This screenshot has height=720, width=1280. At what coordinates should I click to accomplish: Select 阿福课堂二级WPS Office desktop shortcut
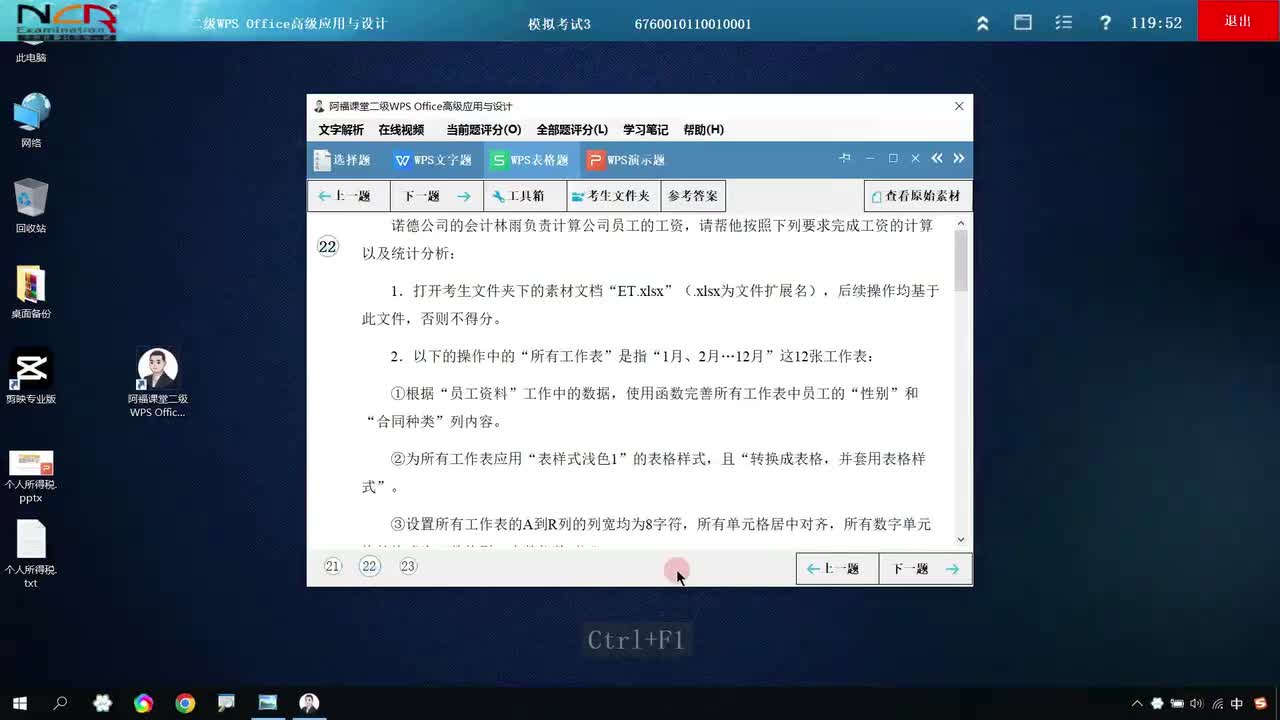point(157,384)
